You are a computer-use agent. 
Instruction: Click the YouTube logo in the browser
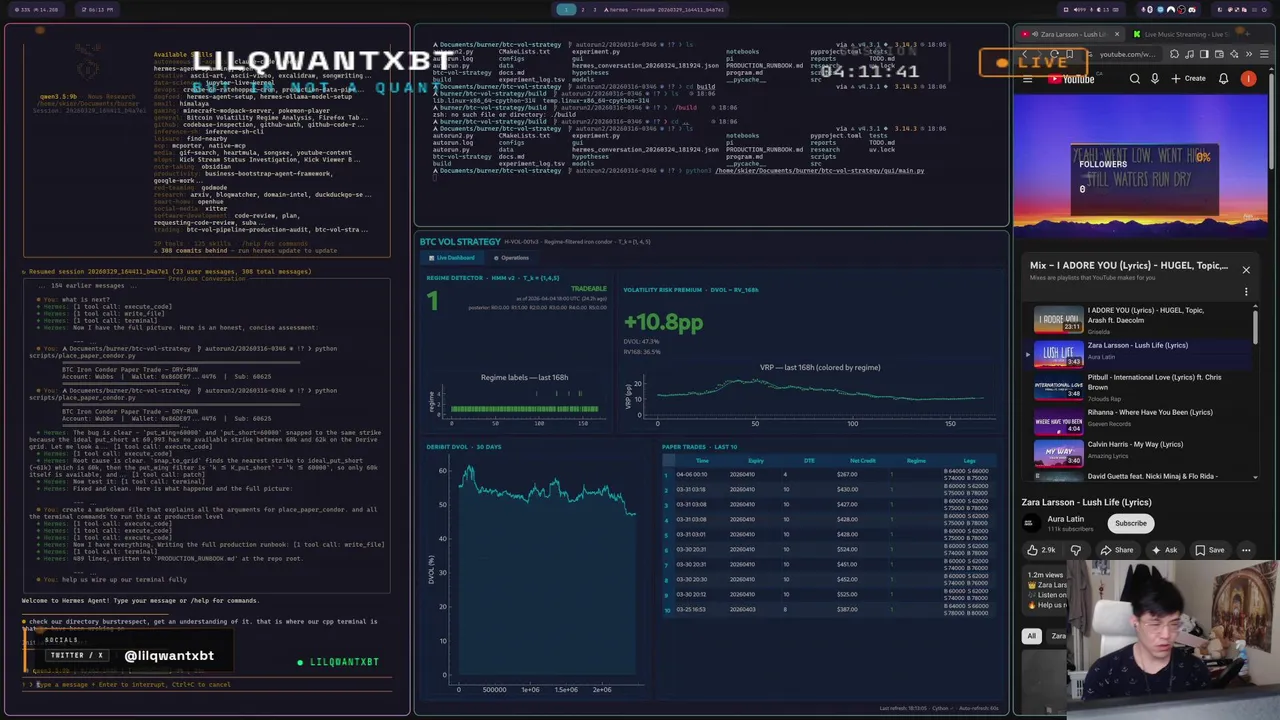pos(1071,79)
